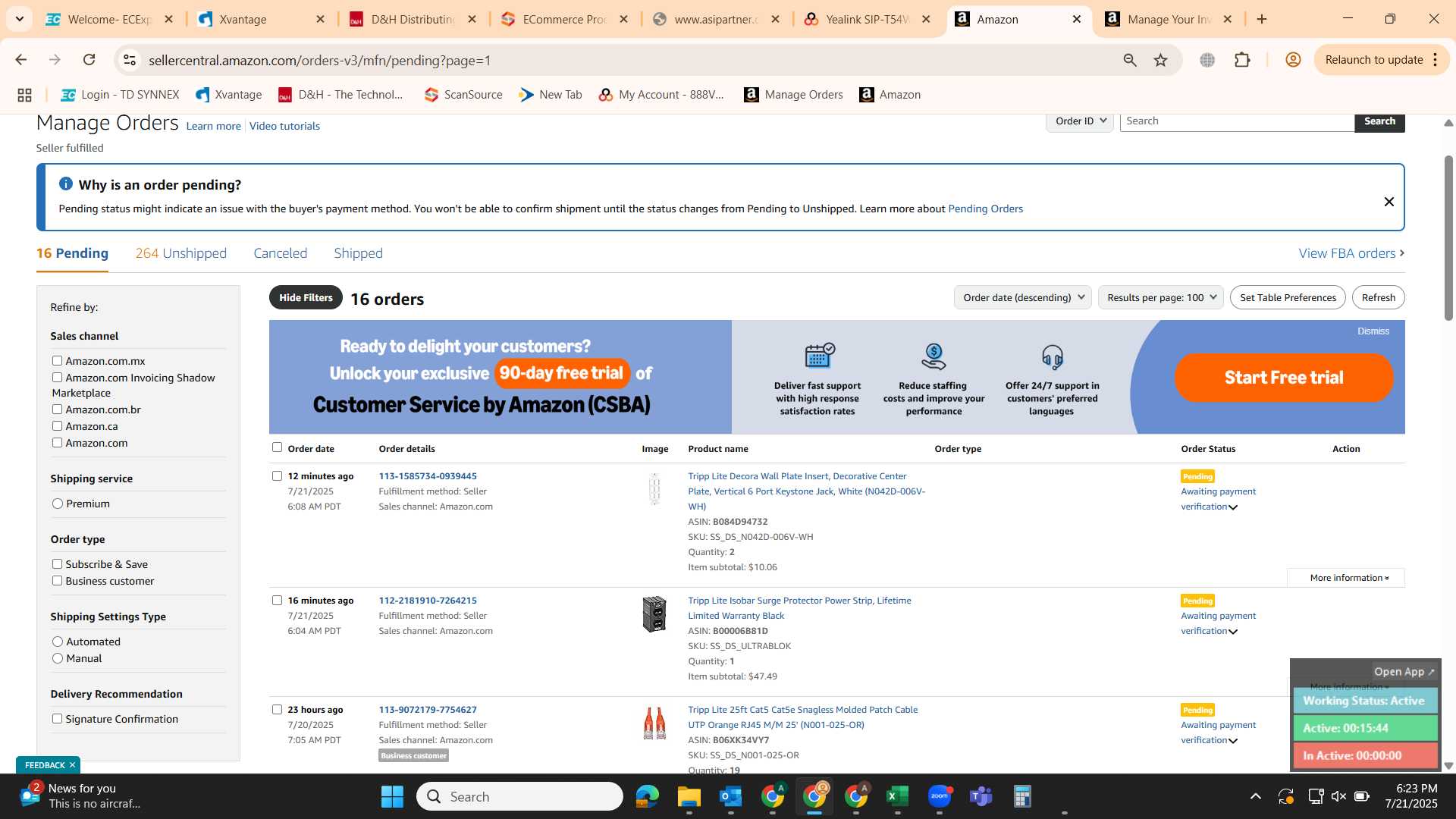Select the Premium shipping service radio

point(58,504)
